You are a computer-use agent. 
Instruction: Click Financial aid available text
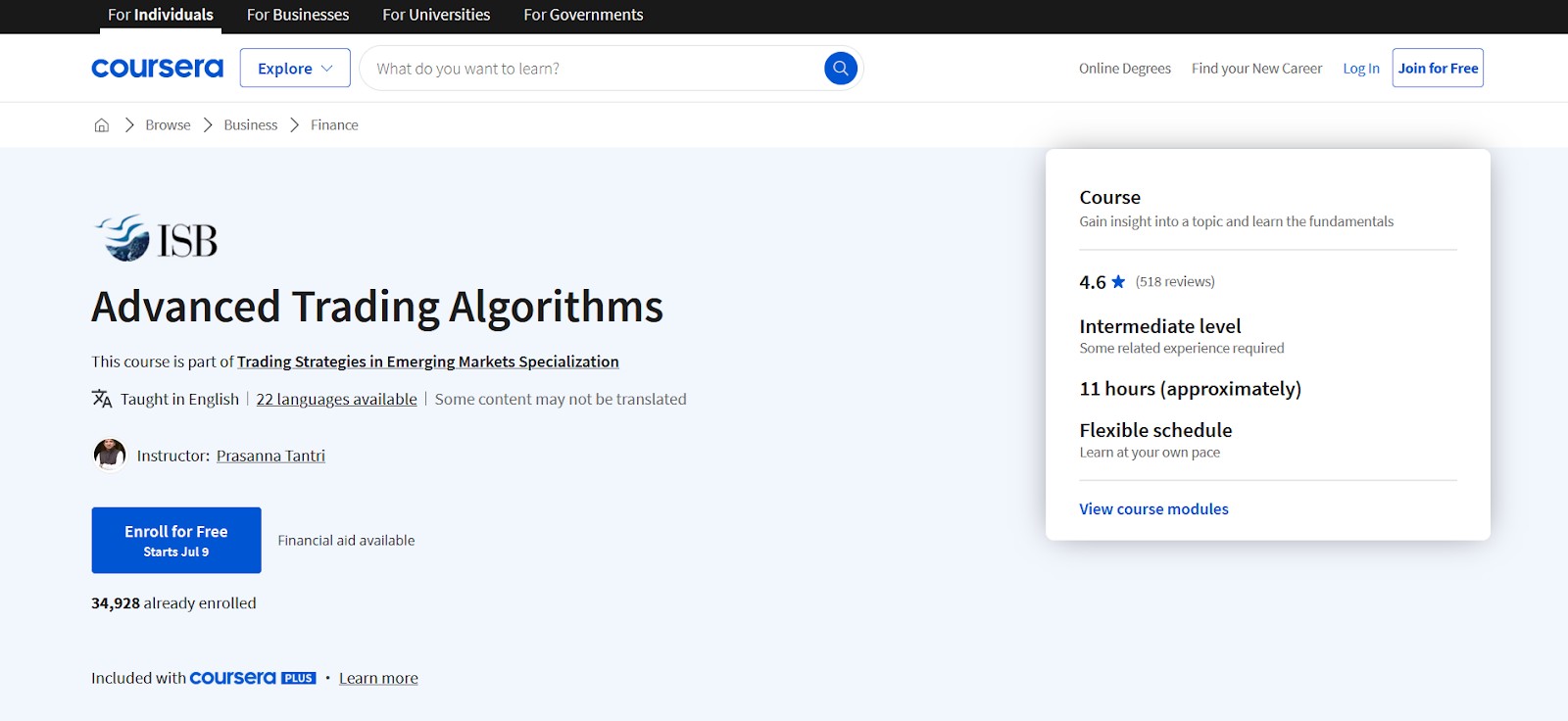(346, 541)
